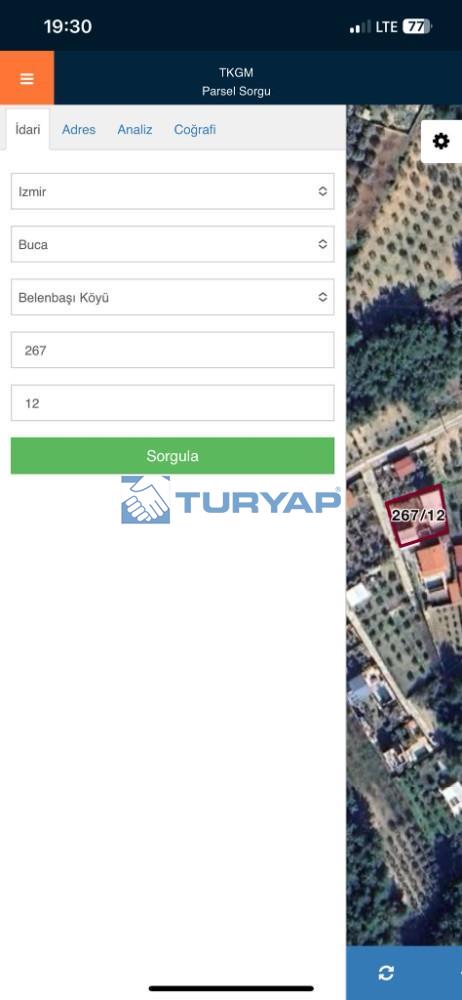This screenshot has width=462, height=1000.
Task: Tap the TKGM Parsel Sorgu header title
Action: (236, 82)
